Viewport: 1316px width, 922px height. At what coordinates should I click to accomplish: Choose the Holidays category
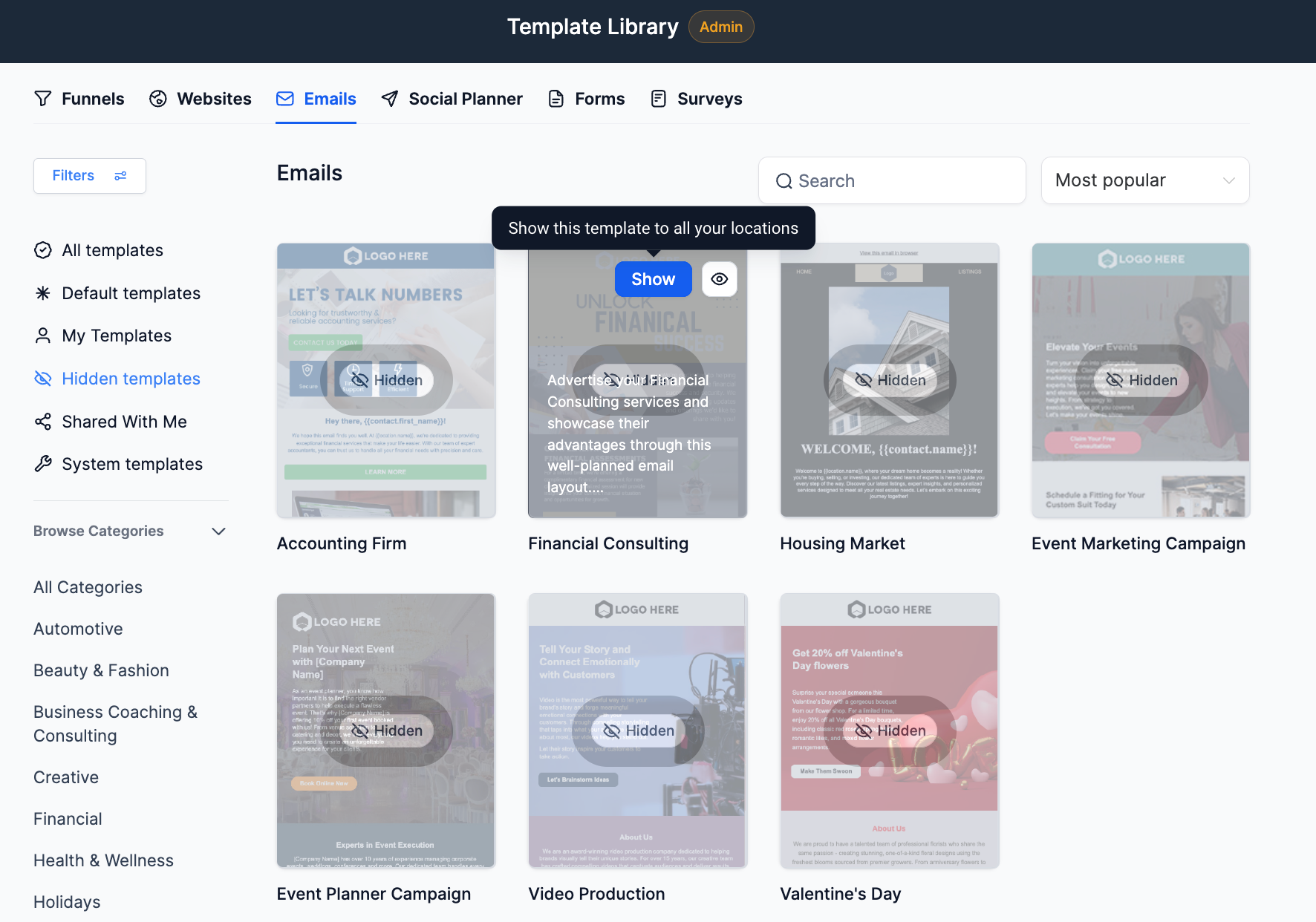67,902
